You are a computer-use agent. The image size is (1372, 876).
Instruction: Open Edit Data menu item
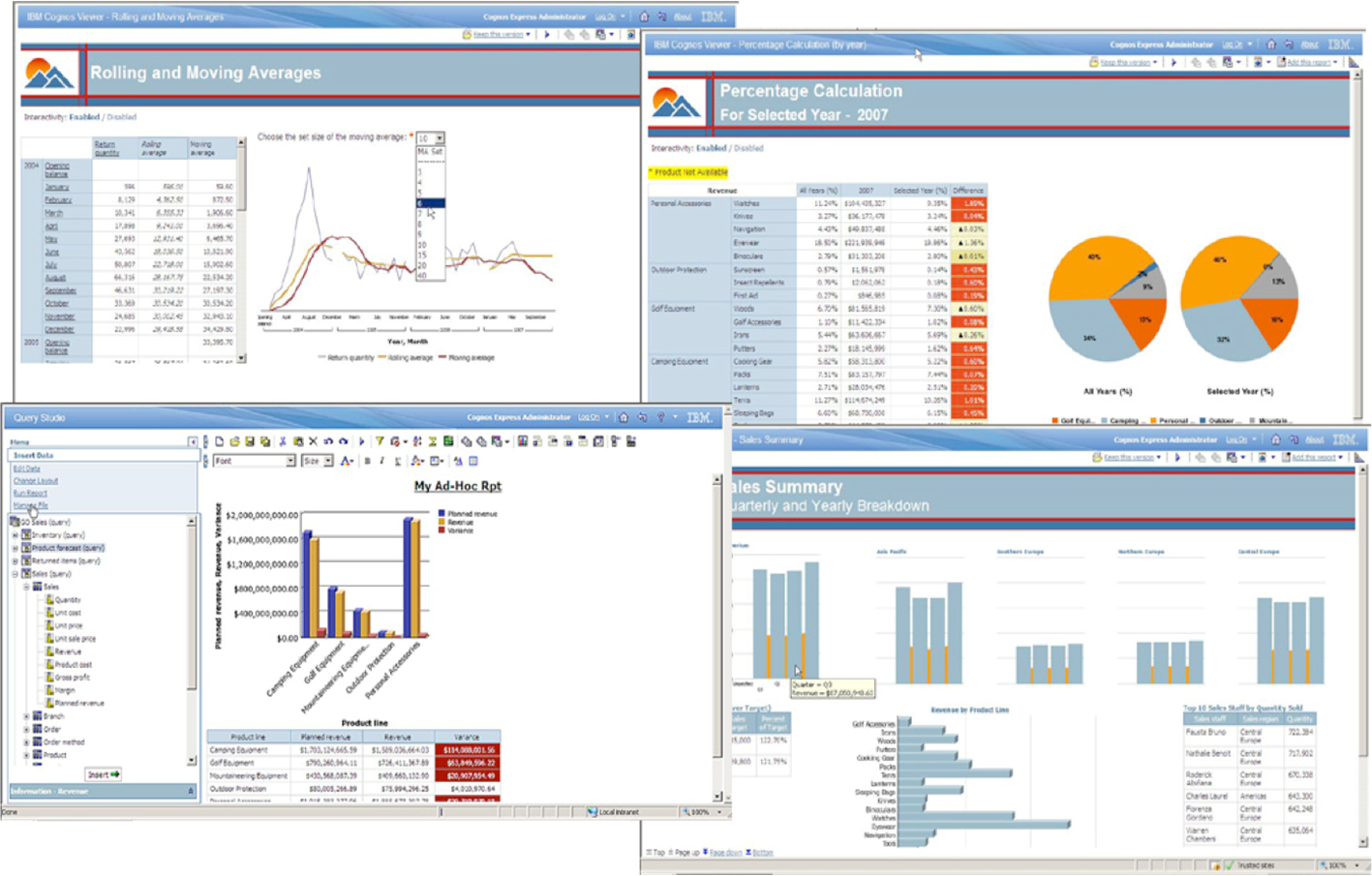tap(27, 468)
